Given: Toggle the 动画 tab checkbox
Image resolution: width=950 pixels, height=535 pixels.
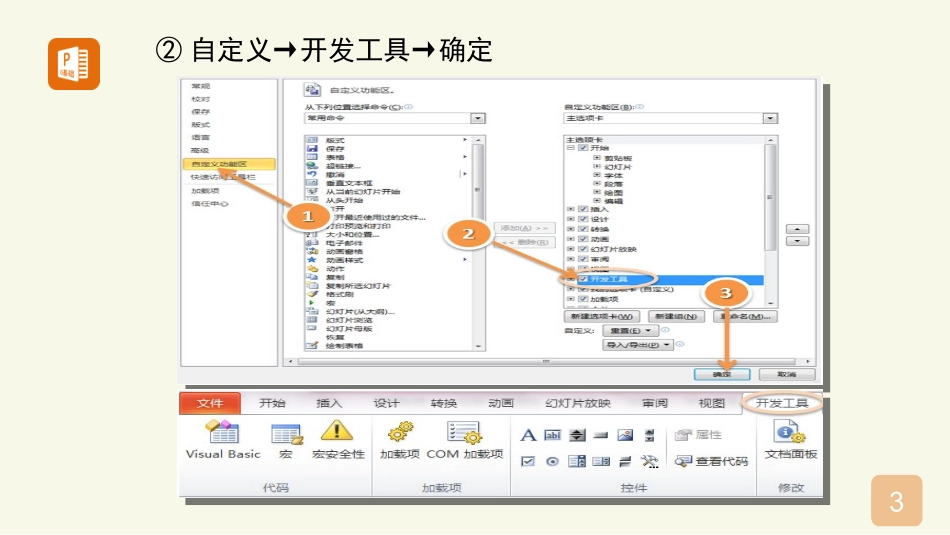Looking at the screenshot, I should (x=583, y=239).
